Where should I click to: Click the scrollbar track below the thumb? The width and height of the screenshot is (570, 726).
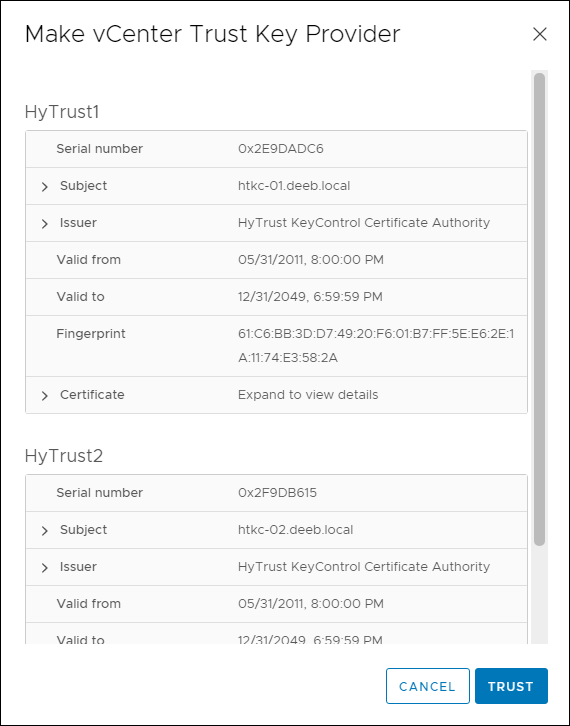click(539, 595)
